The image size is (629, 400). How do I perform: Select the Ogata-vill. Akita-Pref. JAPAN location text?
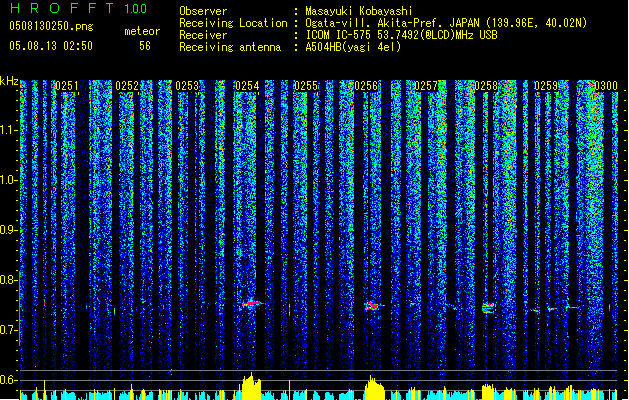(446, 23)
